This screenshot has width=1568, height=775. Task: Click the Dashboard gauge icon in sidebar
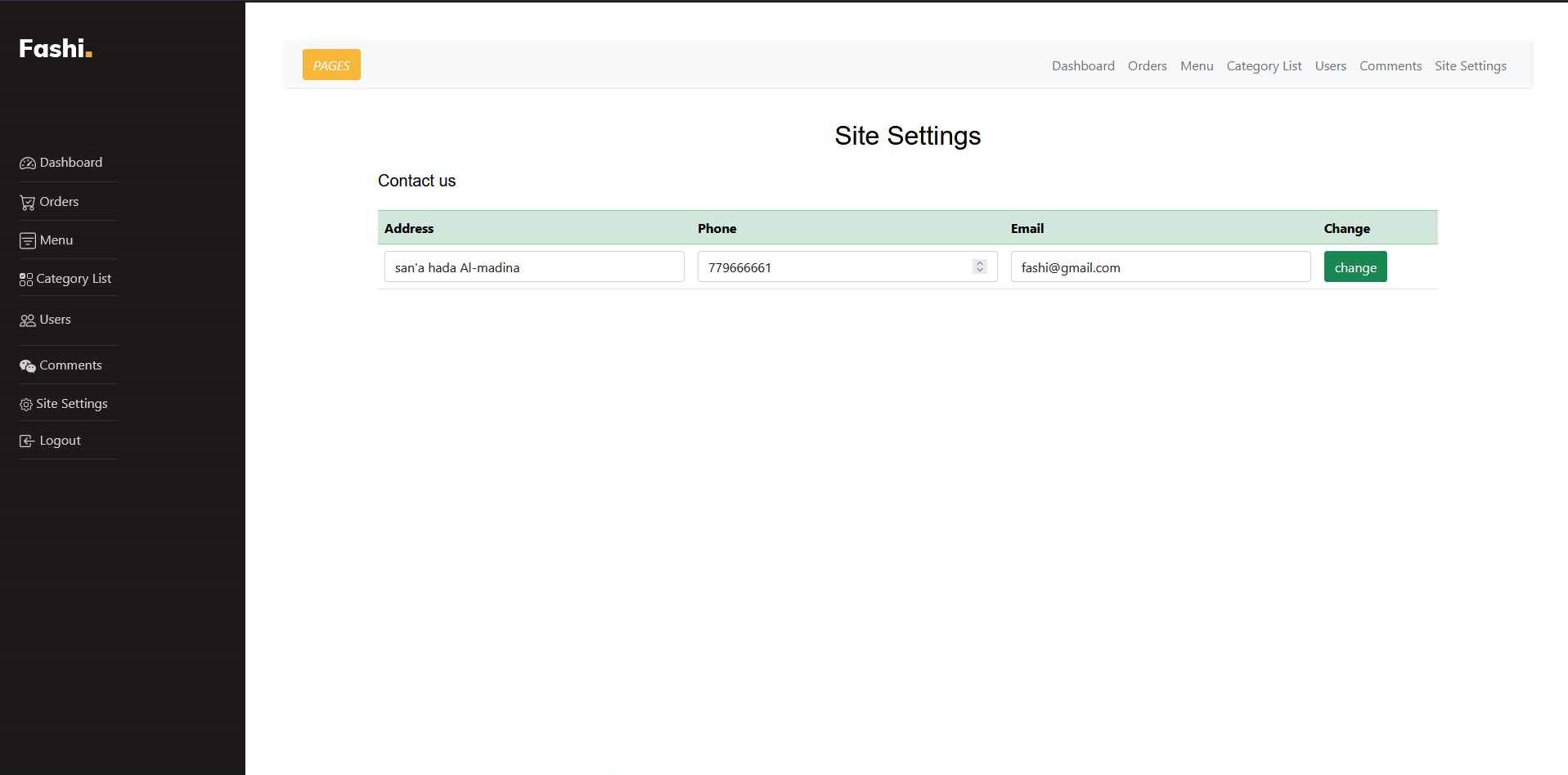coord(27,163)
